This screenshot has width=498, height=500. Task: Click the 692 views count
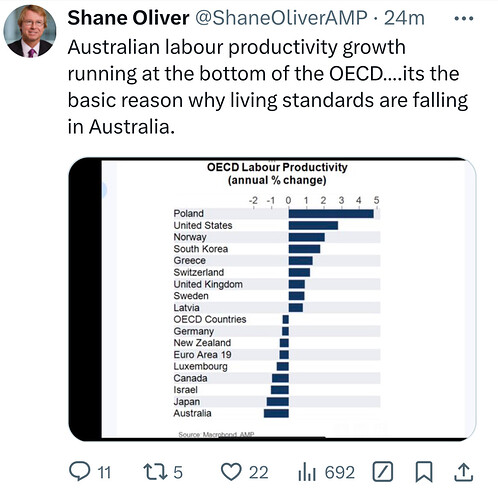pos(340,473)
